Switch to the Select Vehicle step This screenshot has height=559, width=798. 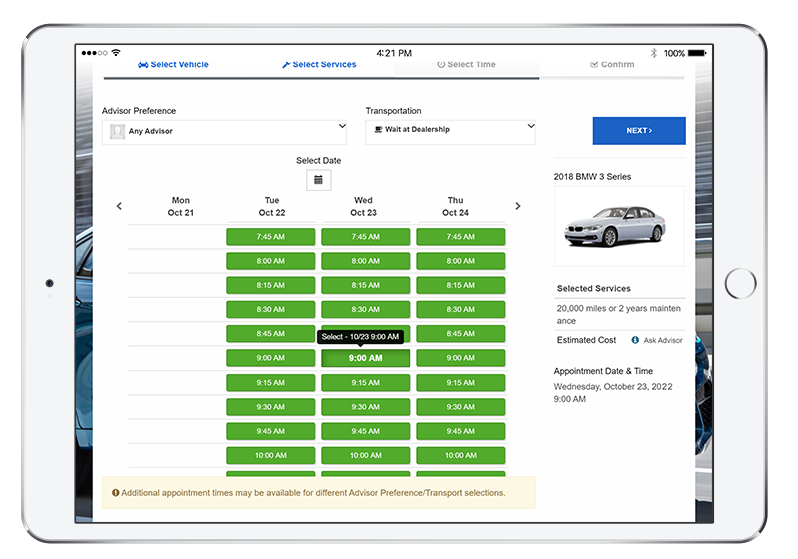(173, 65)
